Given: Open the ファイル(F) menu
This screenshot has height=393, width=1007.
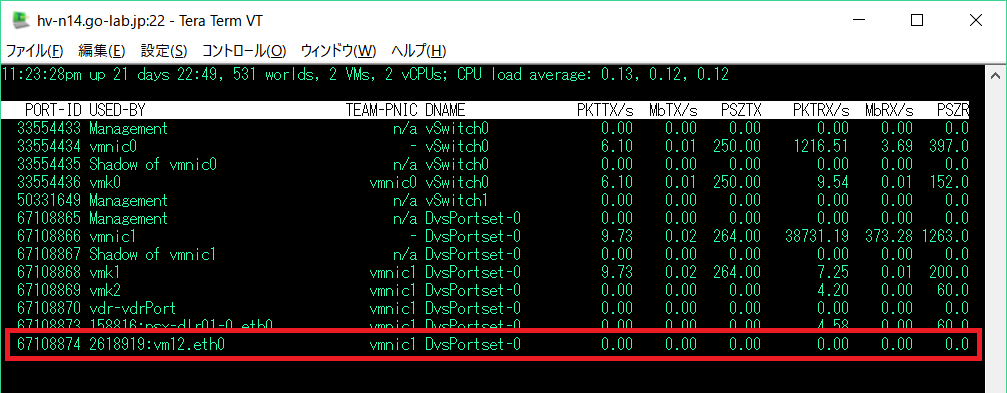Looking at the screenshot, I should coord(35,51).
